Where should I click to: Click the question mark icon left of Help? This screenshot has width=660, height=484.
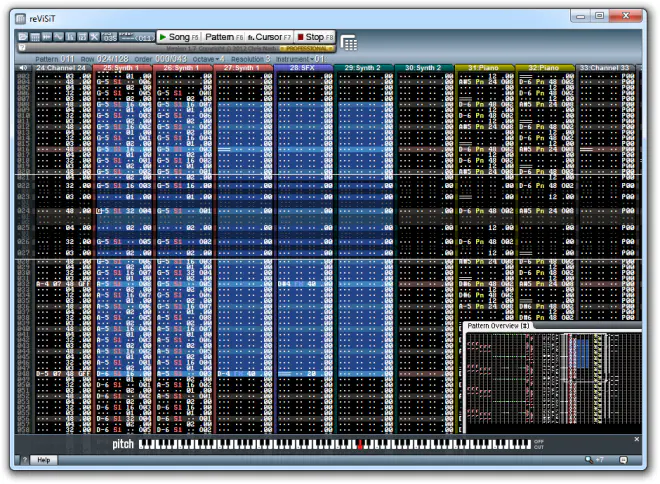pos(24,460)
